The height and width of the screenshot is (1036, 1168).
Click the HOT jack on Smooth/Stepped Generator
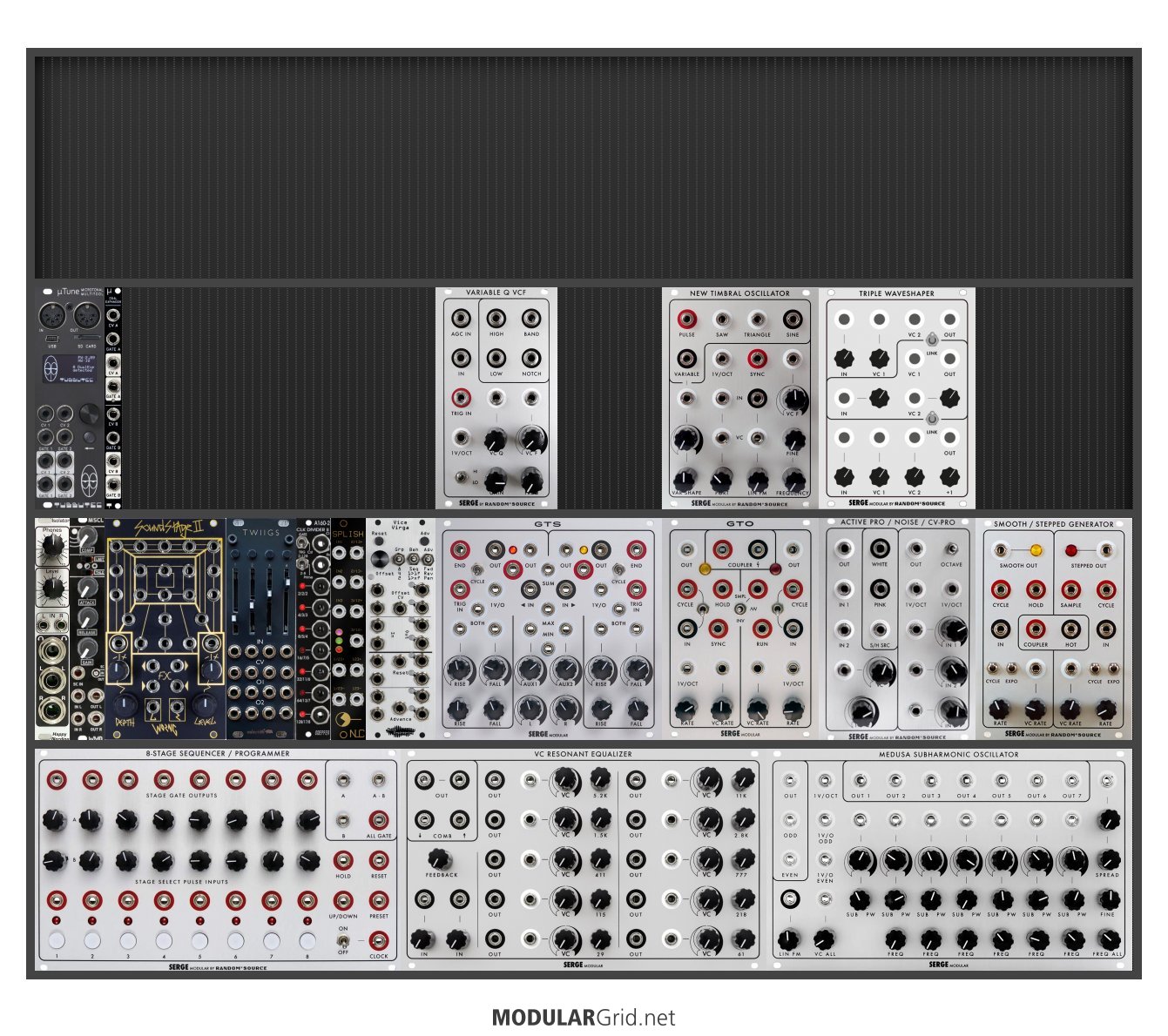click(x=1070, y=629)
